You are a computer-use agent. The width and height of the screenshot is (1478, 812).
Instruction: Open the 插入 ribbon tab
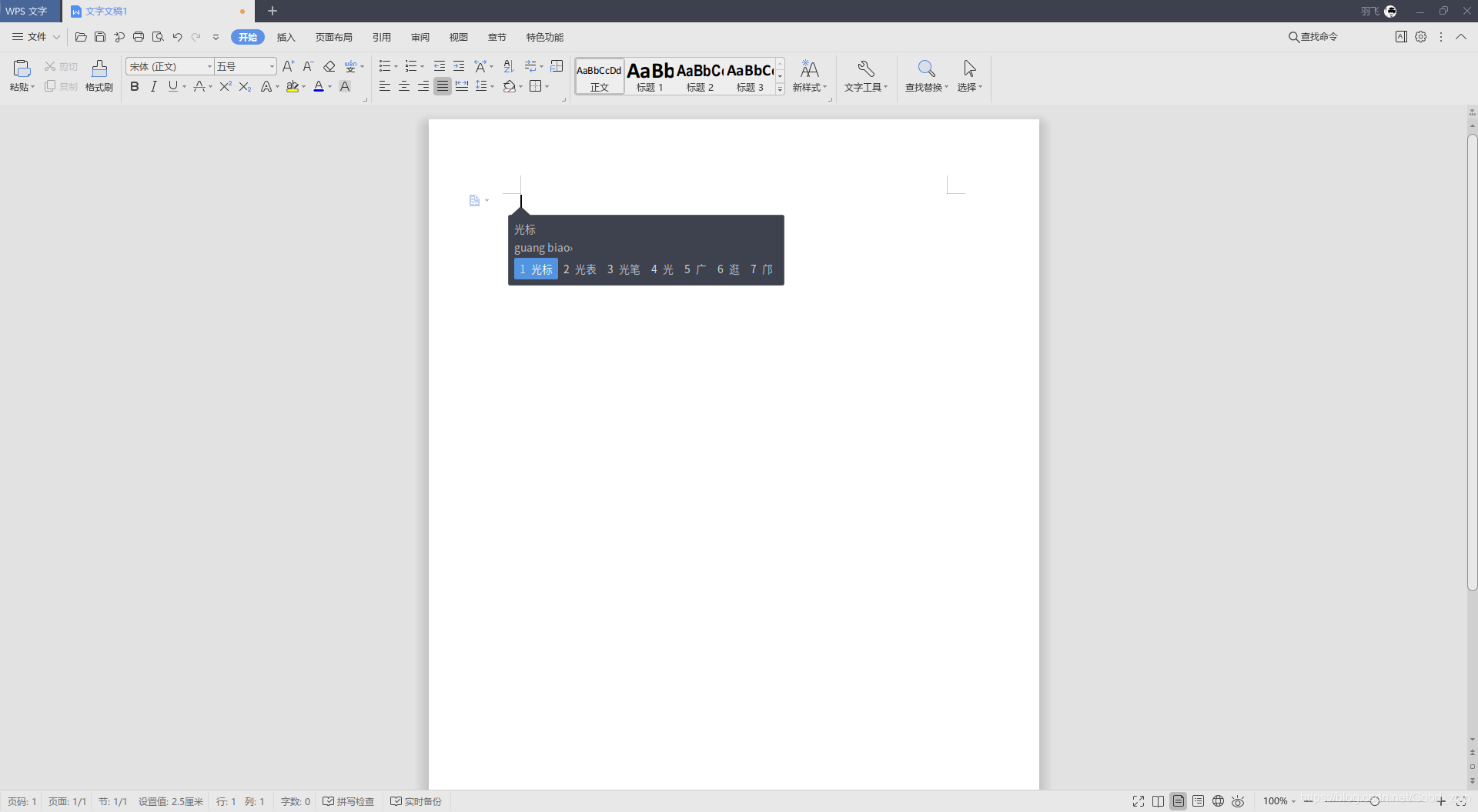coord(286,37)
